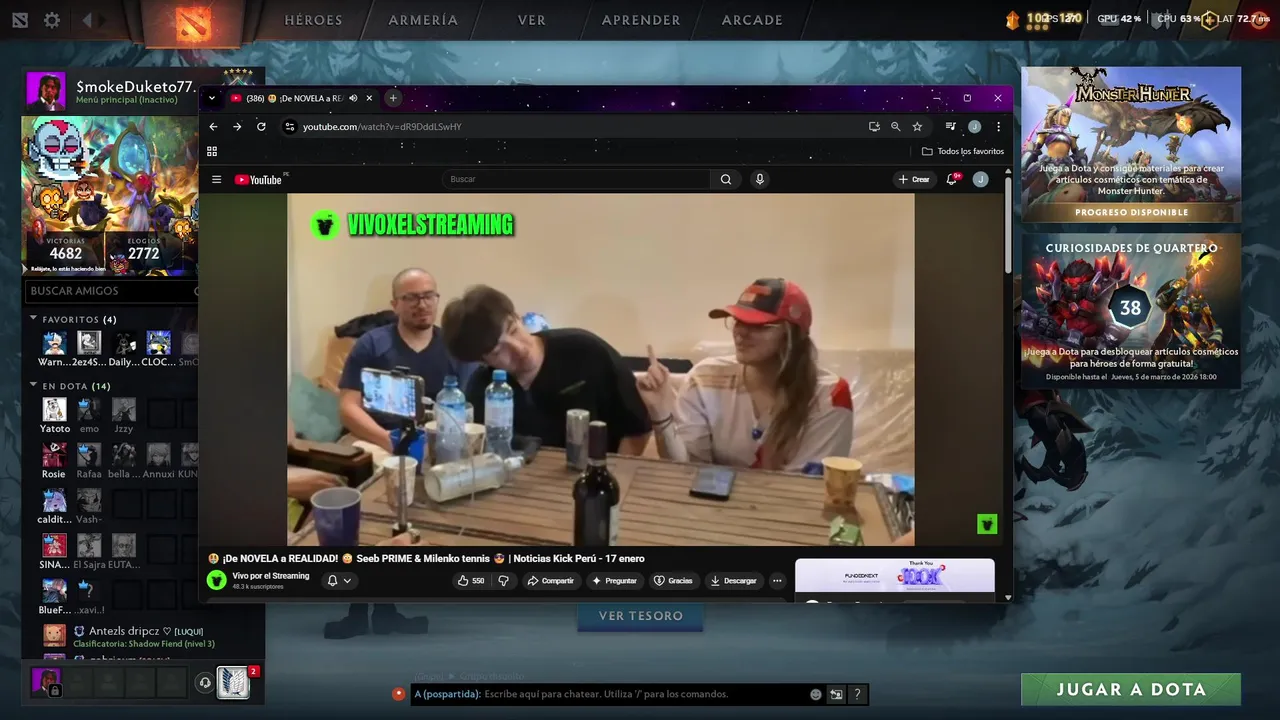1280x720 pixels.
Task: Click friend Yatoto avatar
Action: (x=54, y=409)
